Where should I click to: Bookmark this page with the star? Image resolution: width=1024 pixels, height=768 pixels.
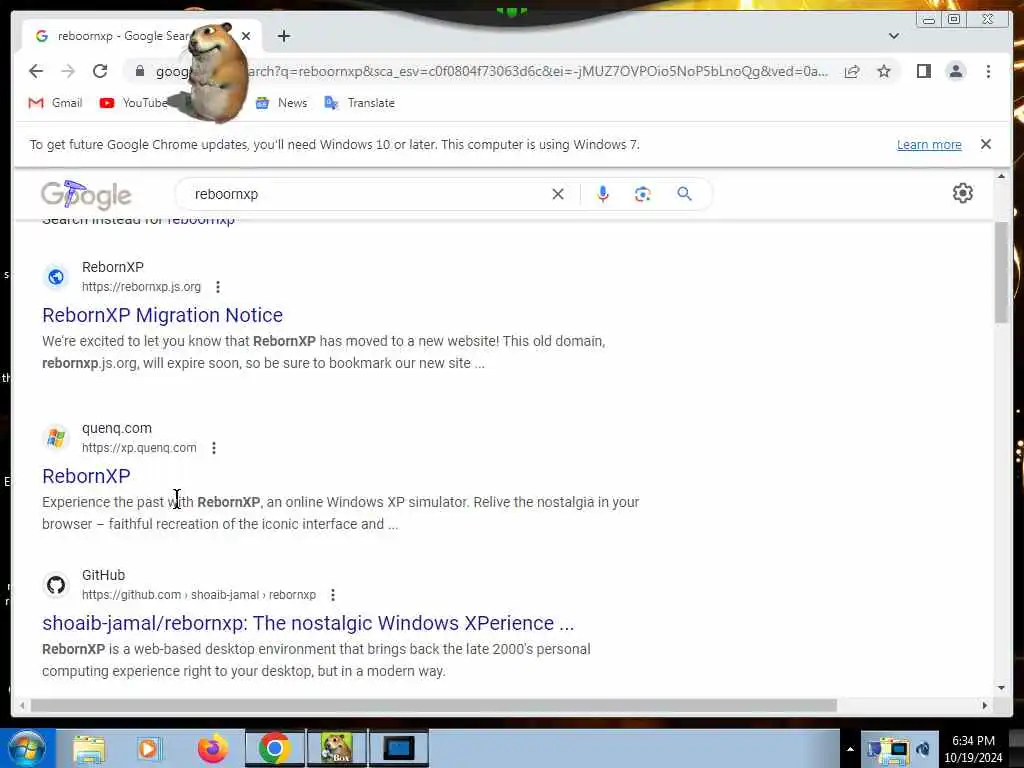point(884,71)
